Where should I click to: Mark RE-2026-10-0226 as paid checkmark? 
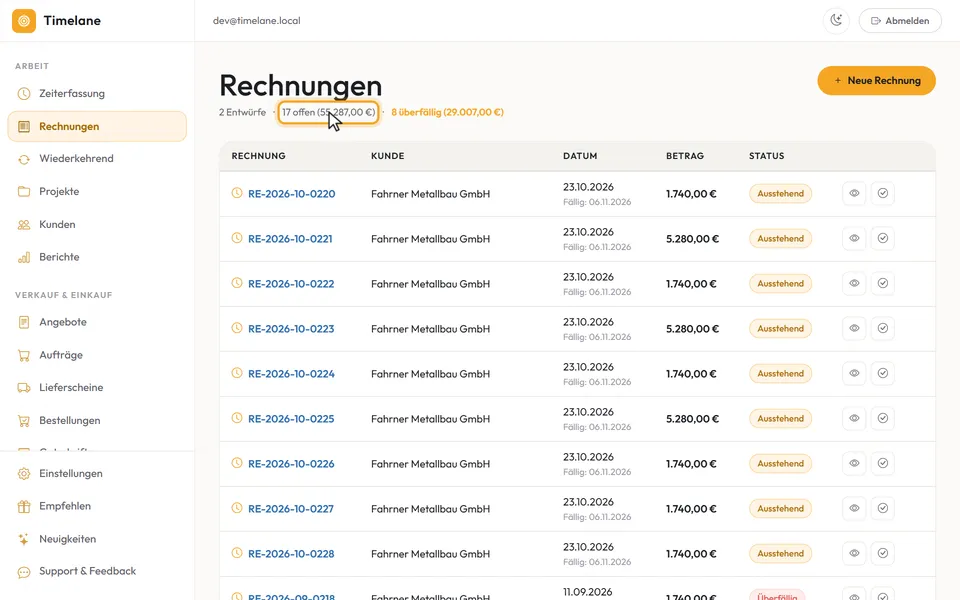(x=883, y=463)
